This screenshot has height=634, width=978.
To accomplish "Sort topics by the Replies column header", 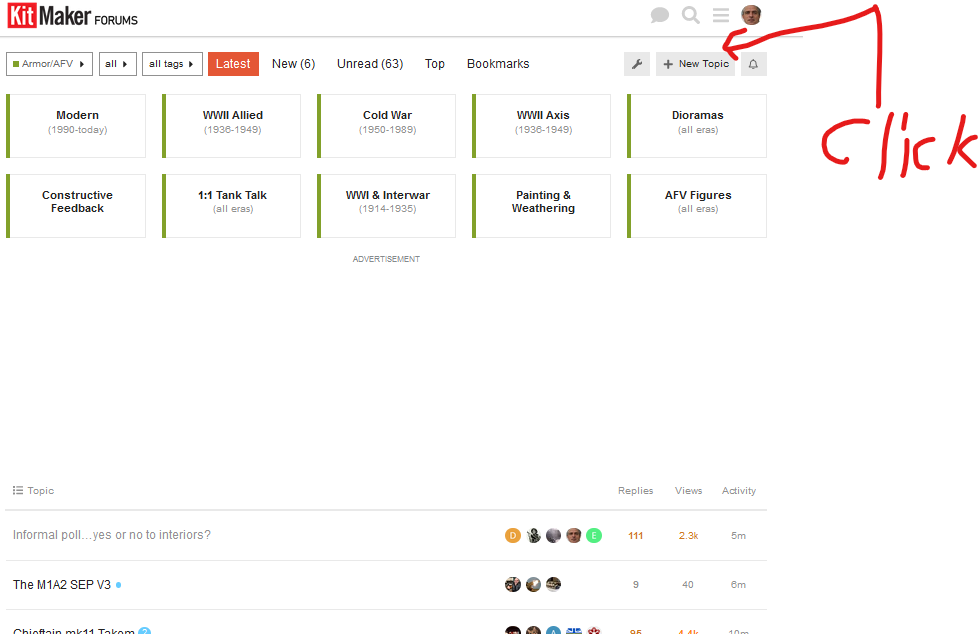I will click(x=636, y=490).
